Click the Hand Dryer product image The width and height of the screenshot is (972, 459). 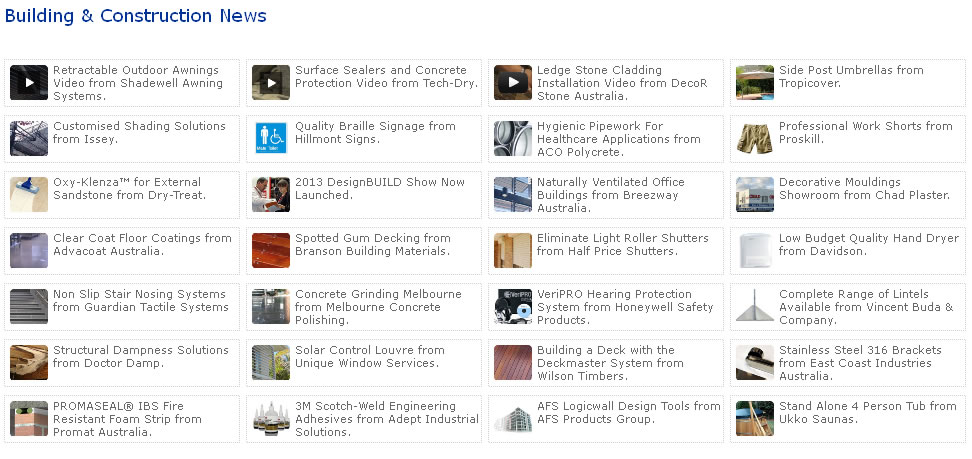(x=755, y=251)
